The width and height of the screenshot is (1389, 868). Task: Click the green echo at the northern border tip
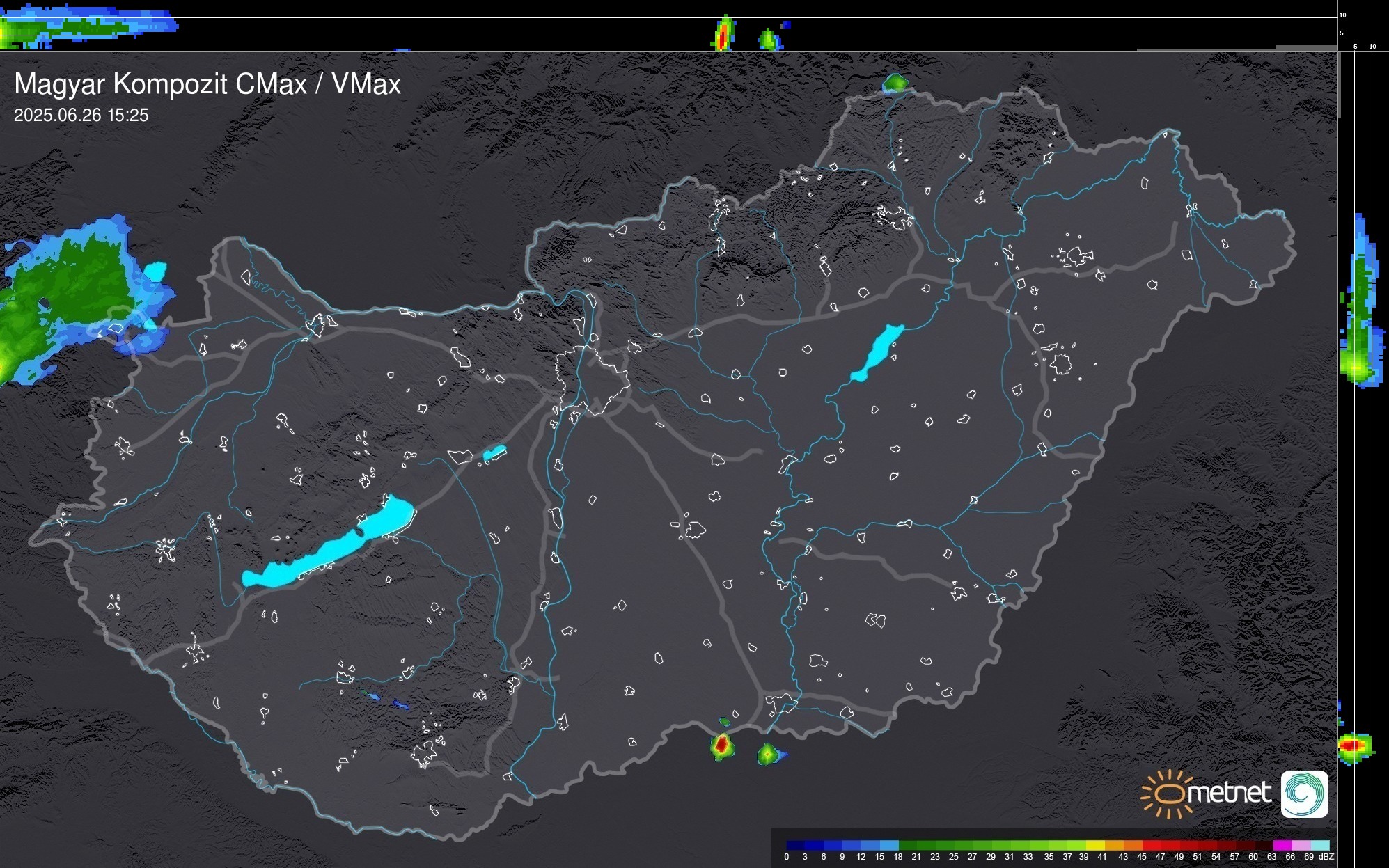point(895,84)
